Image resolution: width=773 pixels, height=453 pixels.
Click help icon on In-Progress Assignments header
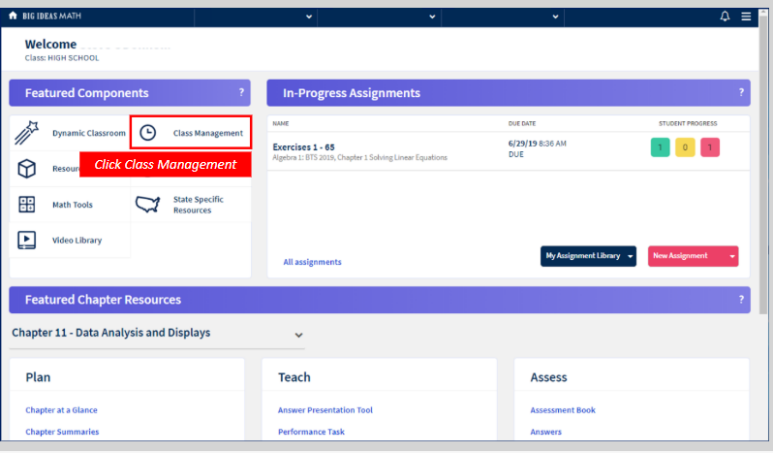741,92
